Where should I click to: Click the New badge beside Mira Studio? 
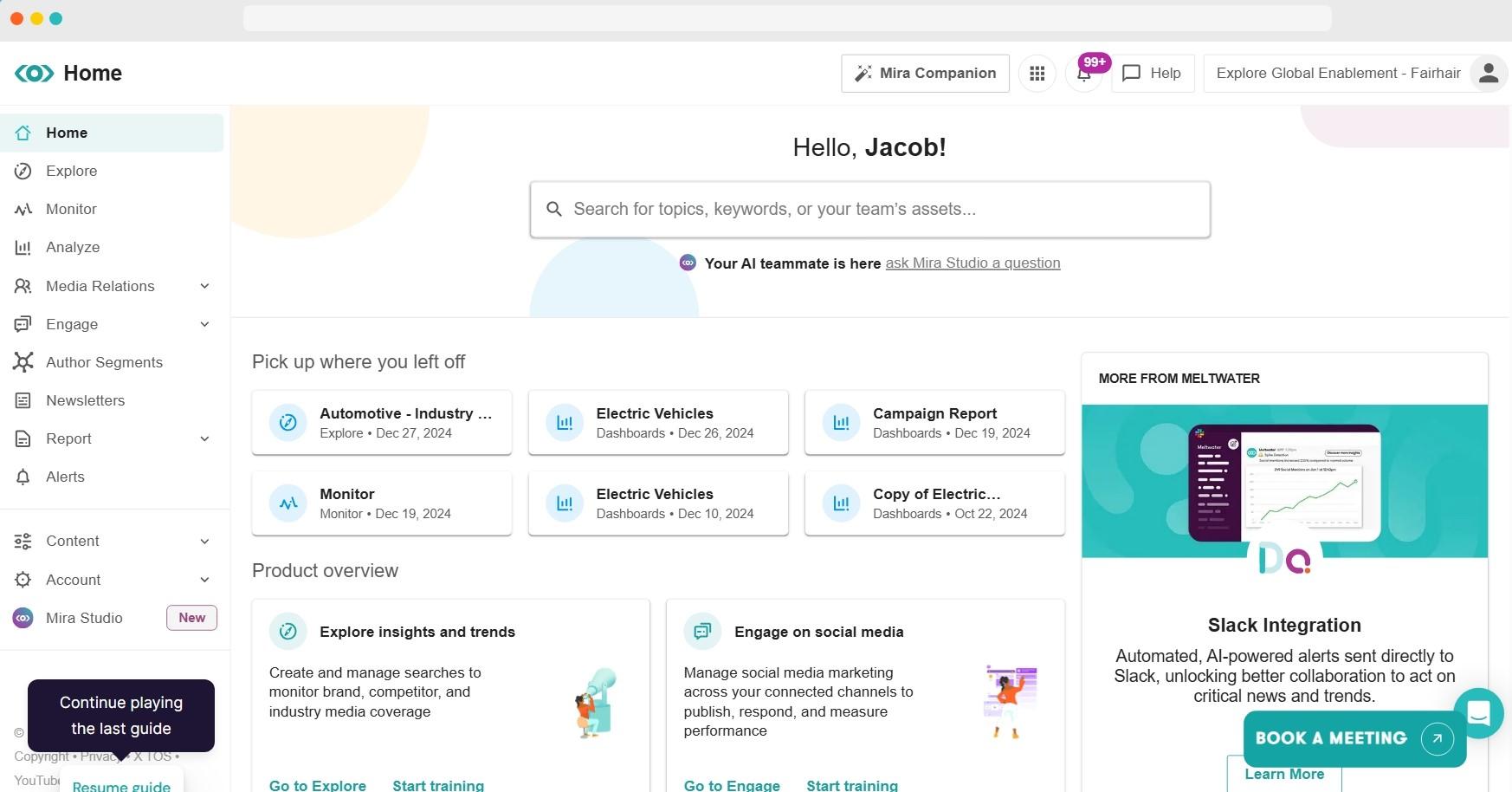click(191, 618)
